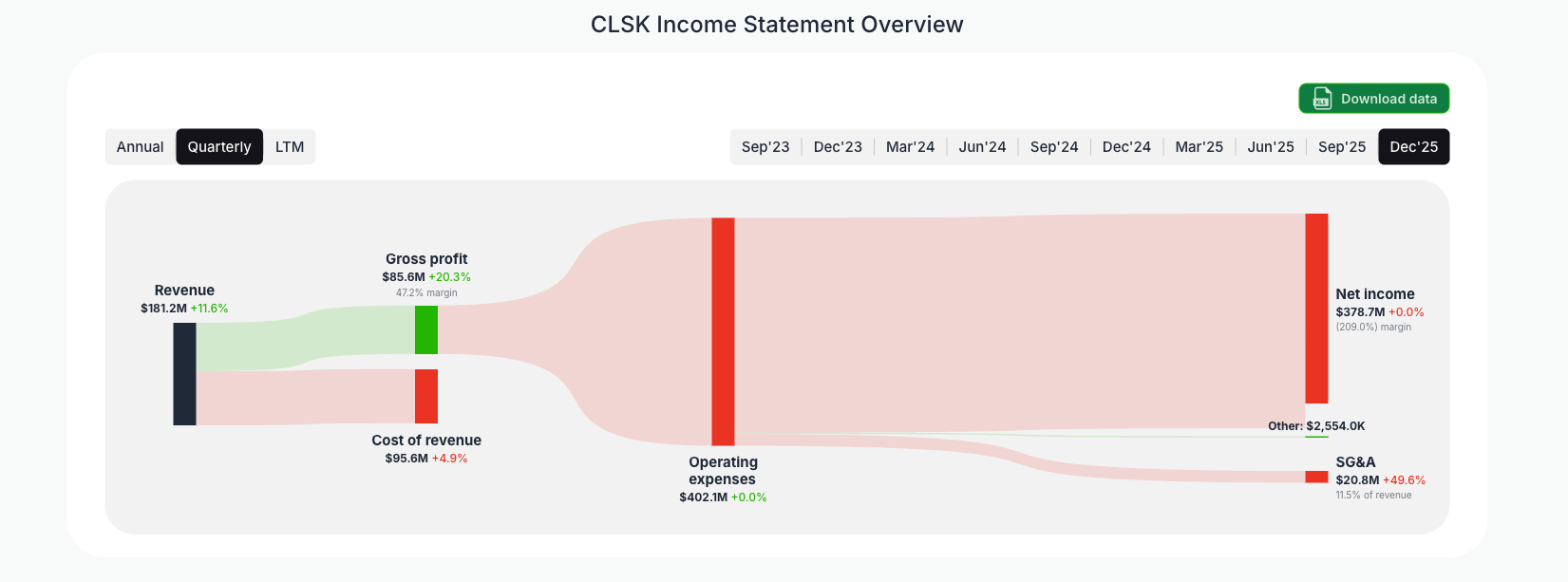
Task: Click the dark Revenue node bar
Action: (x=185, y=373)
